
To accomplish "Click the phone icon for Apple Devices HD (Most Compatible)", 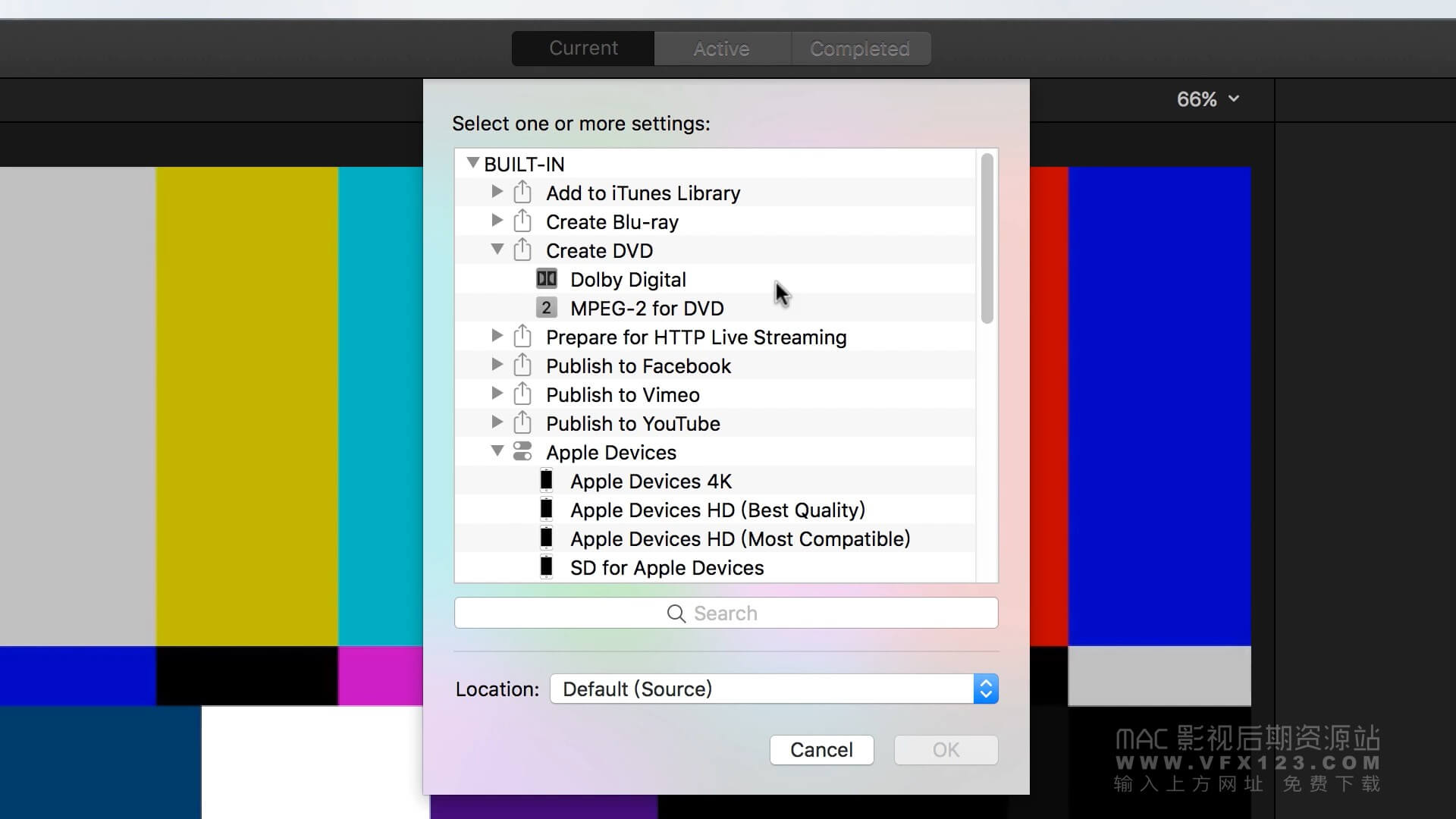I will click(x=546, y=538).
